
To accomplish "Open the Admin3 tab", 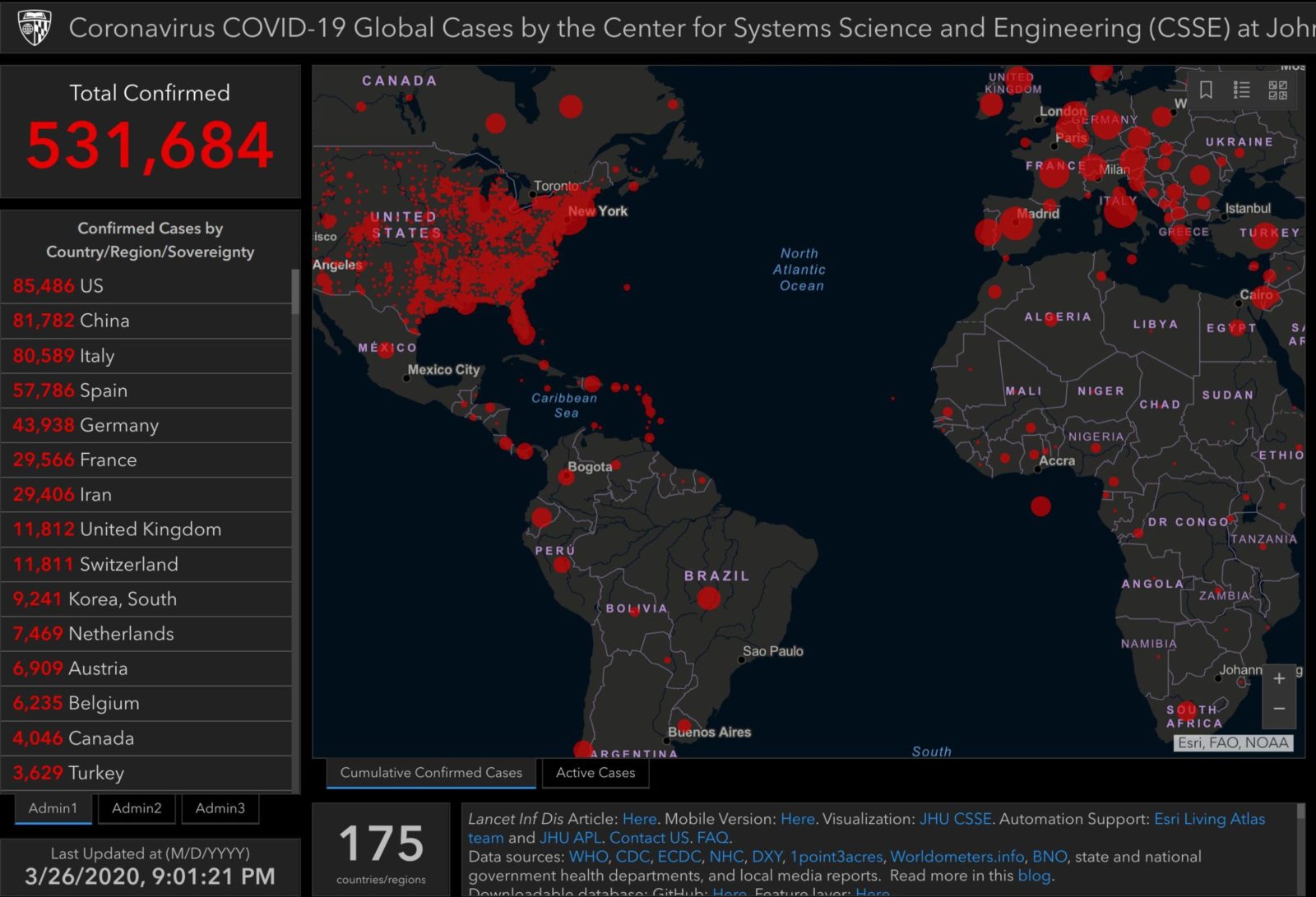I will [220, 808].
